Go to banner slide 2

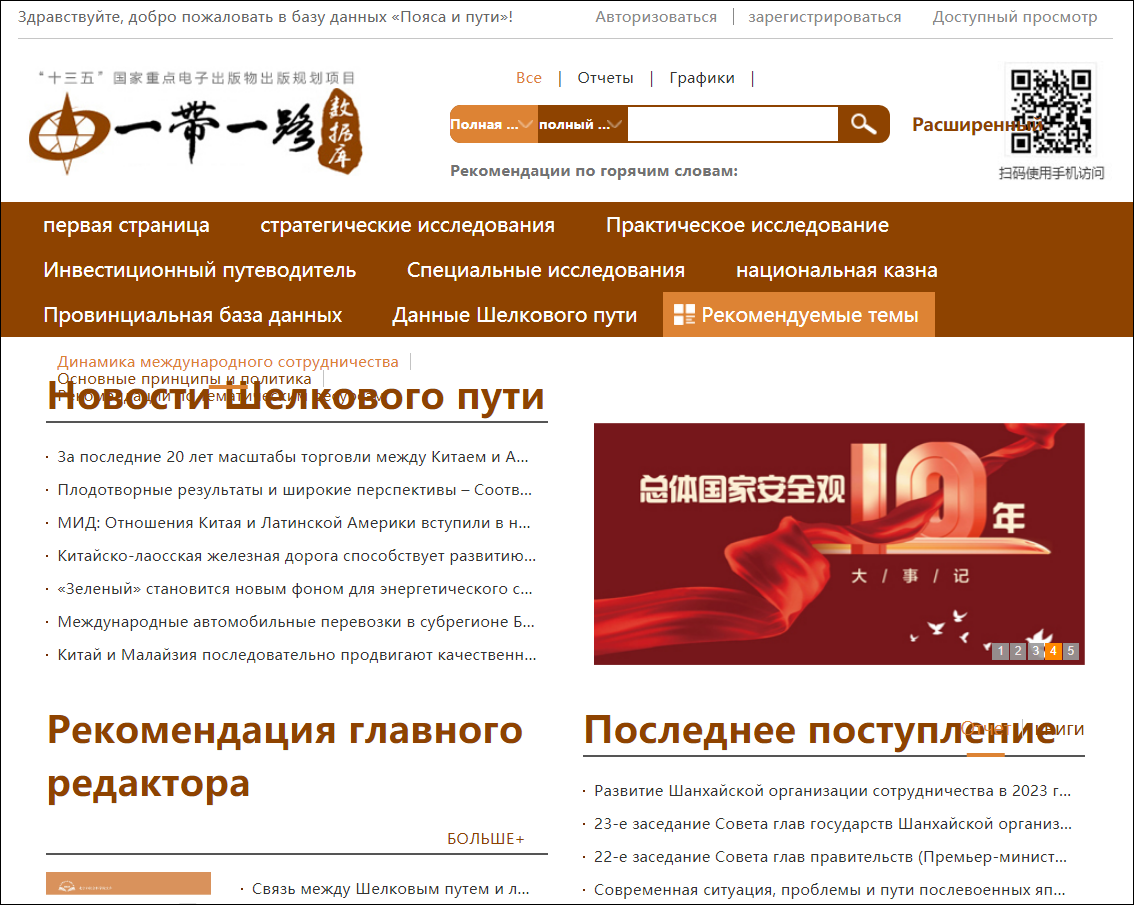coord(1018,651)
